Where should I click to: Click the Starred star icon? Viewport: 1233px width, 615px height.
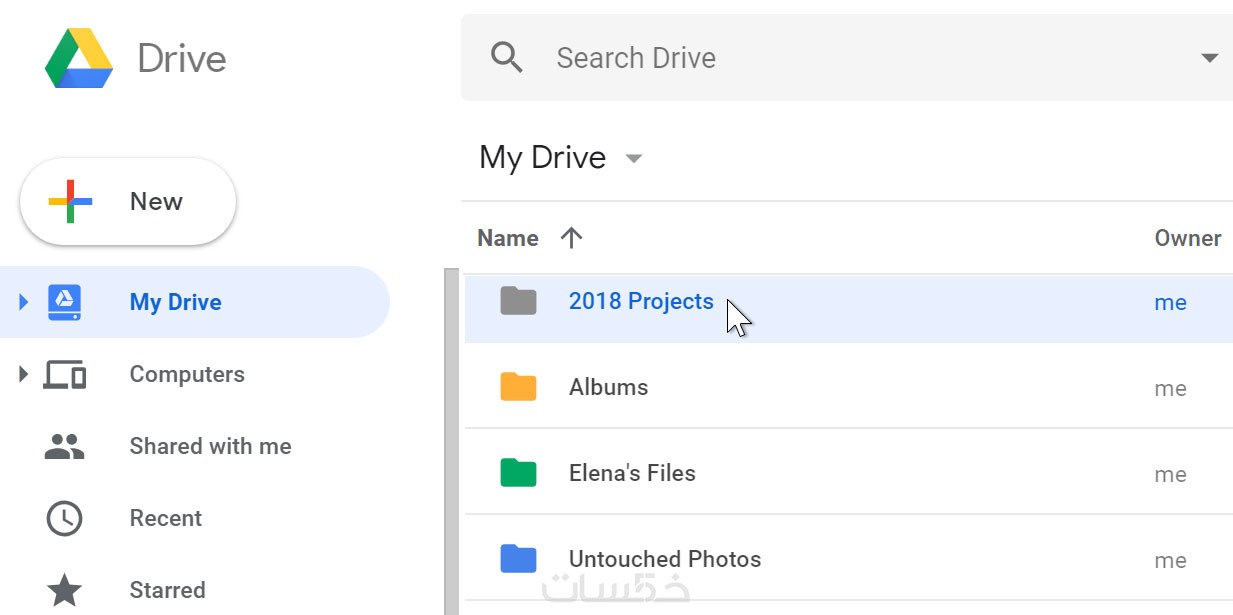65,590
